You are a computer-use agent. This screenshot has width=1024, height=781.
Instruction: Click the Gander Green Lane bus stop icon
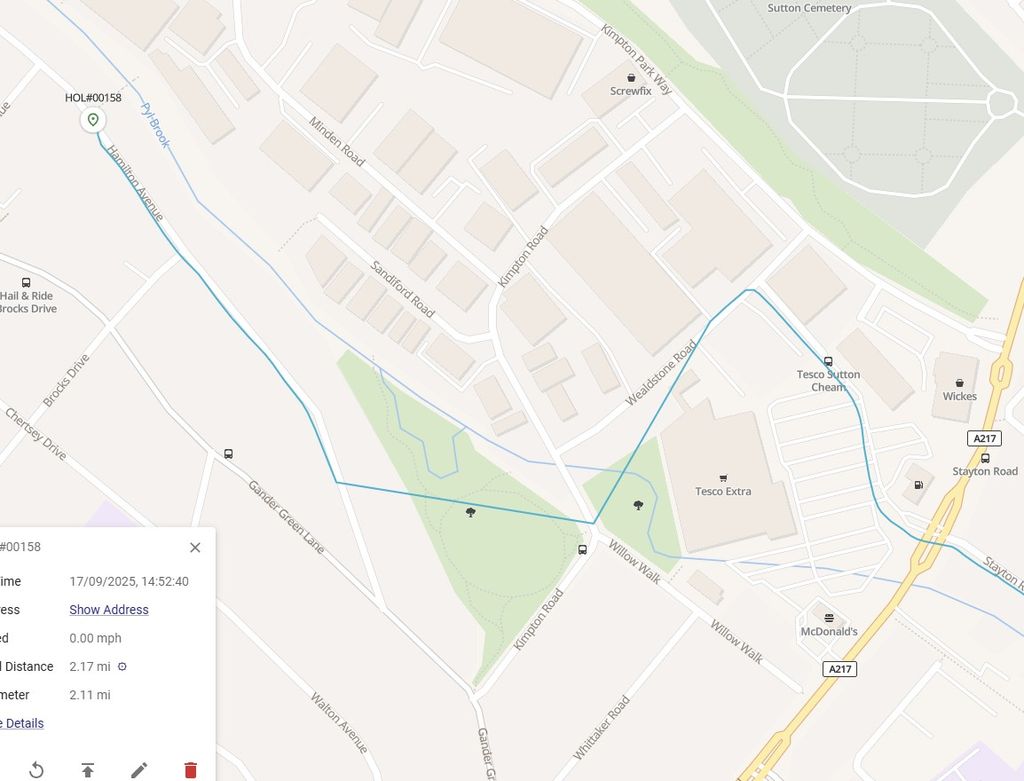[x=228, y=453]
